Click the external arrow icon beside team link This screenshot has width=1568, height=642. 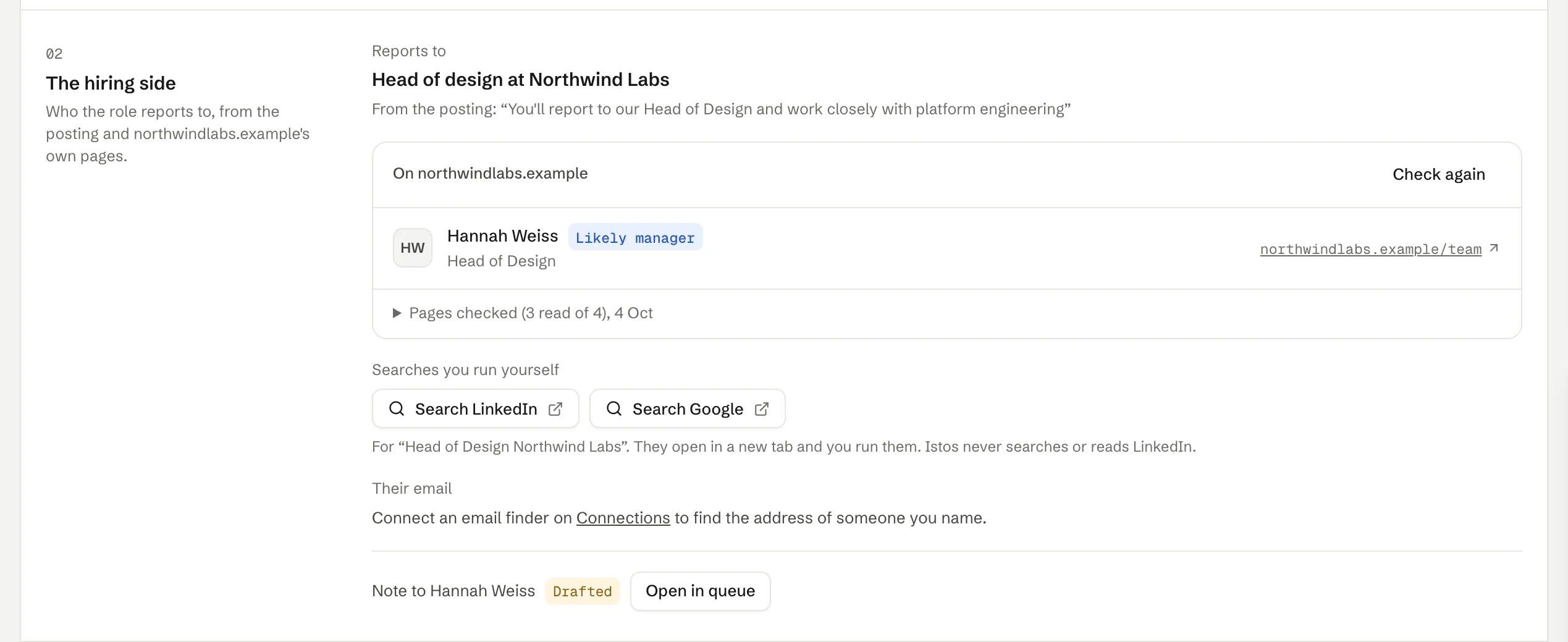point(1494,248)
